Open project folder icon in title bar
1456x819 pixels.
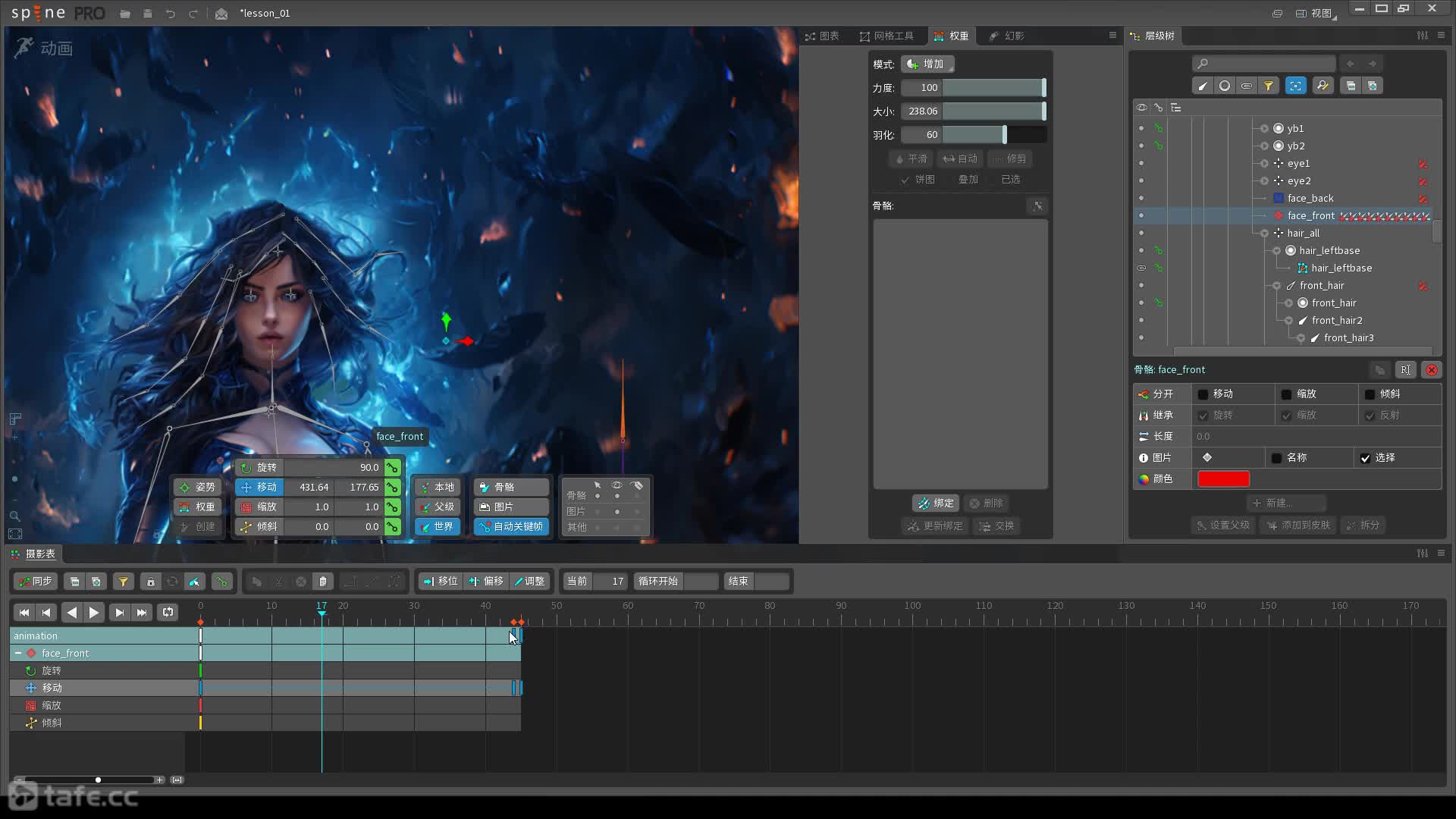coord(125,14)
